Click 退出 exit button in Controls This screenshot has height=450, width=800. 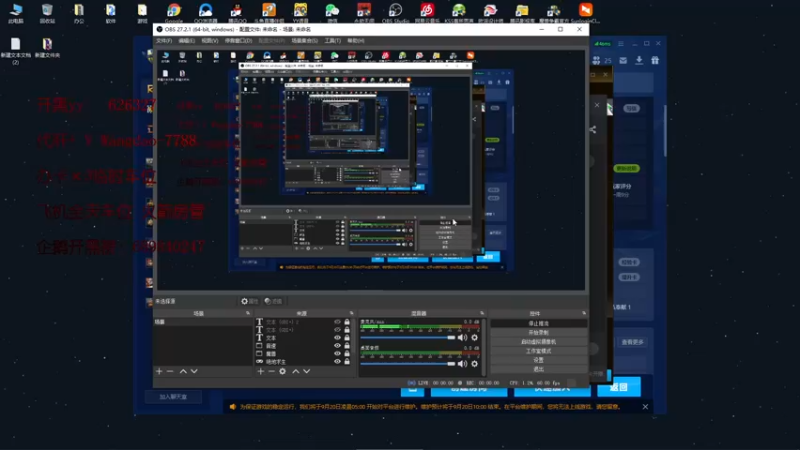click(x=538, y=369)
